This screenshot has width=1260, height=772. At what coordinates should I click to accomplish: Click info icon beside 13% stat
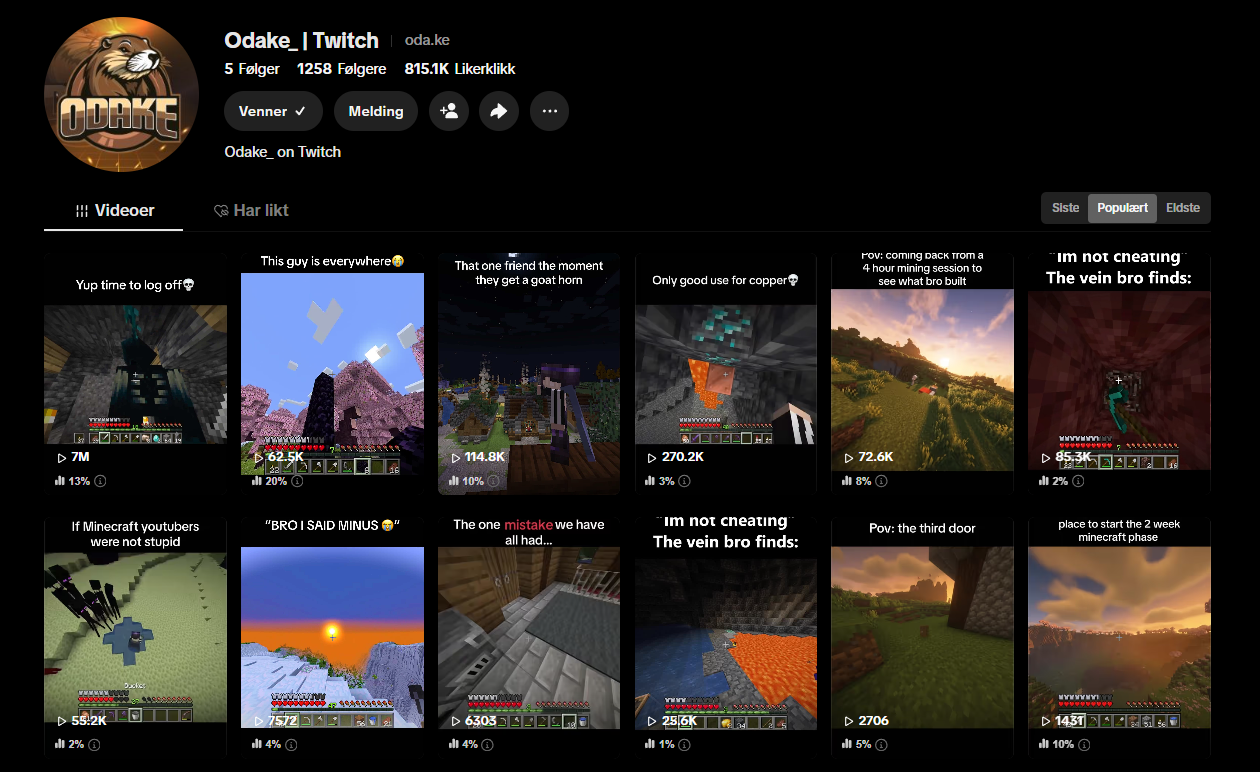pos(100,481)
